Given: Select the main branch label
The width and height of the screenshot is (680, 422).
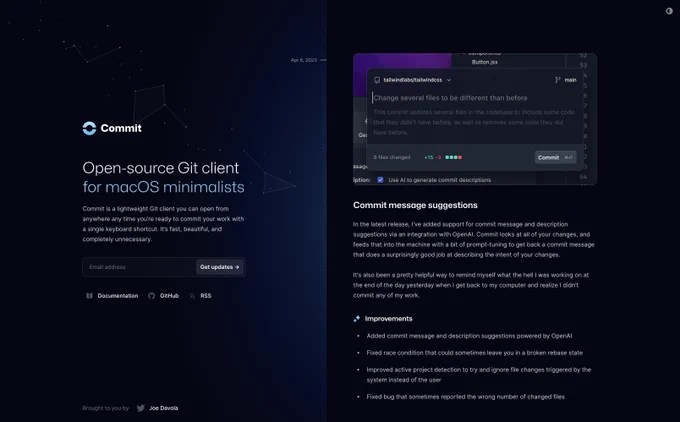Looking at the screenshot, I should (570, 80).
